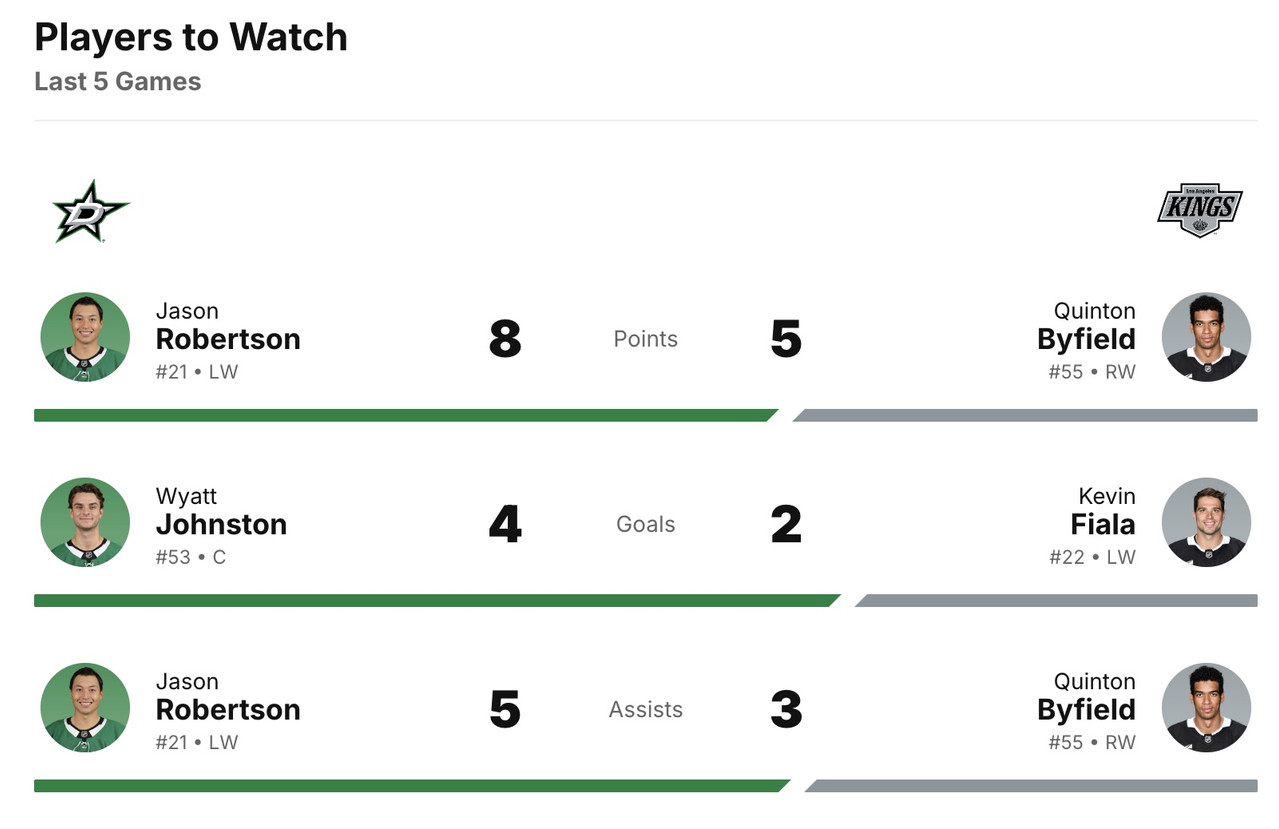The width and height of the screenshot is (1279, 829).
Task: Click Wyatt Johnston's player photo
Action: [x=85, y=522]
